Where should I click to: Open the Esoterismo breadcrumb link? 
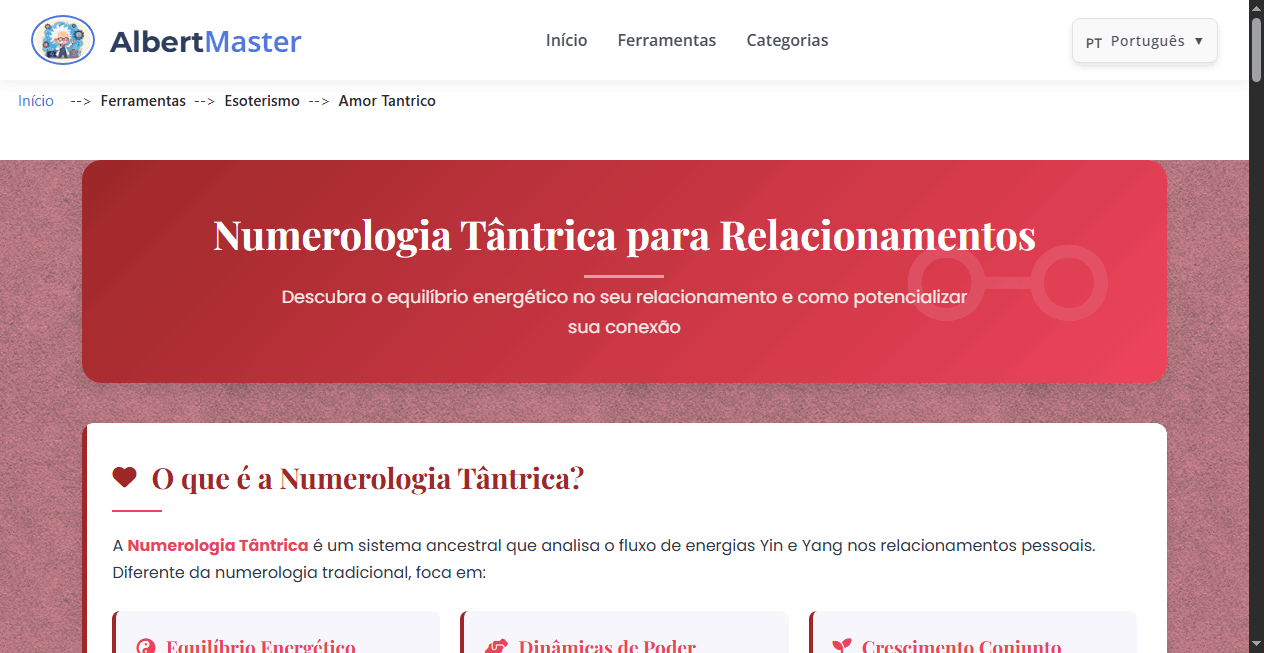click(x=262, y=100)
